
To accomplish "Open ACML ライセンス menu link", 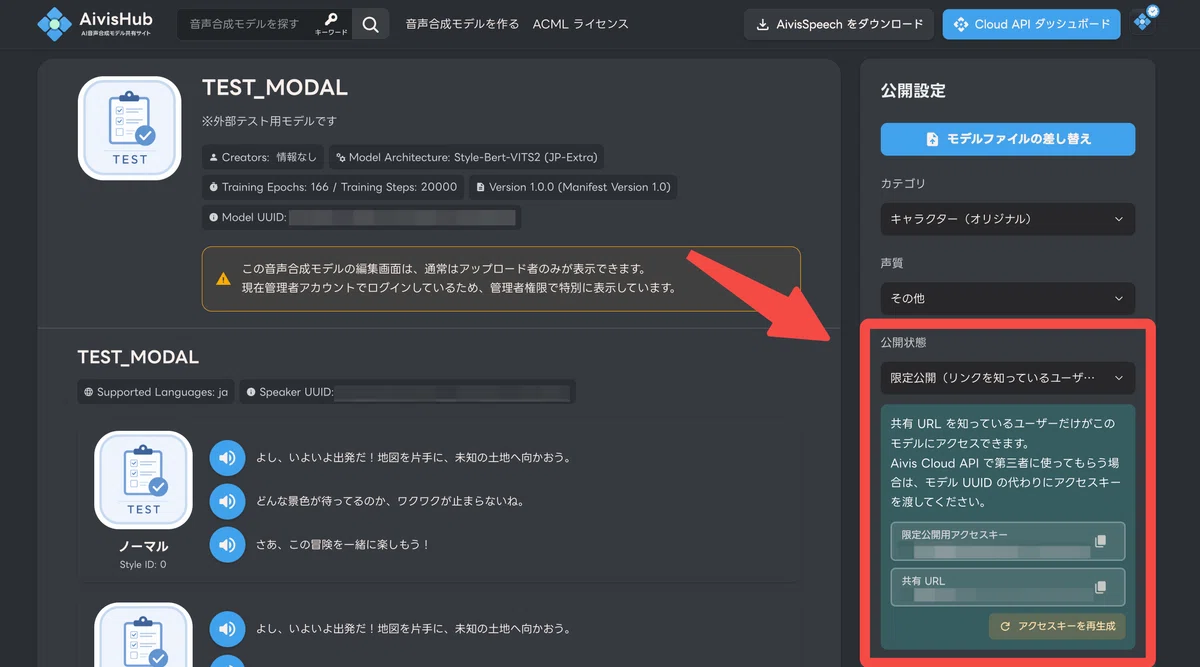I will coord(581,24).
